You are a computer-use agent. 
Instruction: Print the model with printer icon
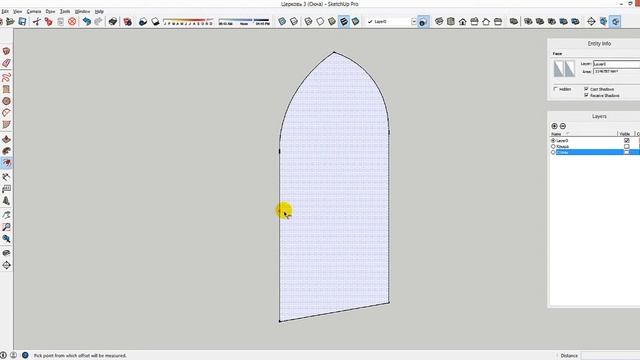[113, 21]
